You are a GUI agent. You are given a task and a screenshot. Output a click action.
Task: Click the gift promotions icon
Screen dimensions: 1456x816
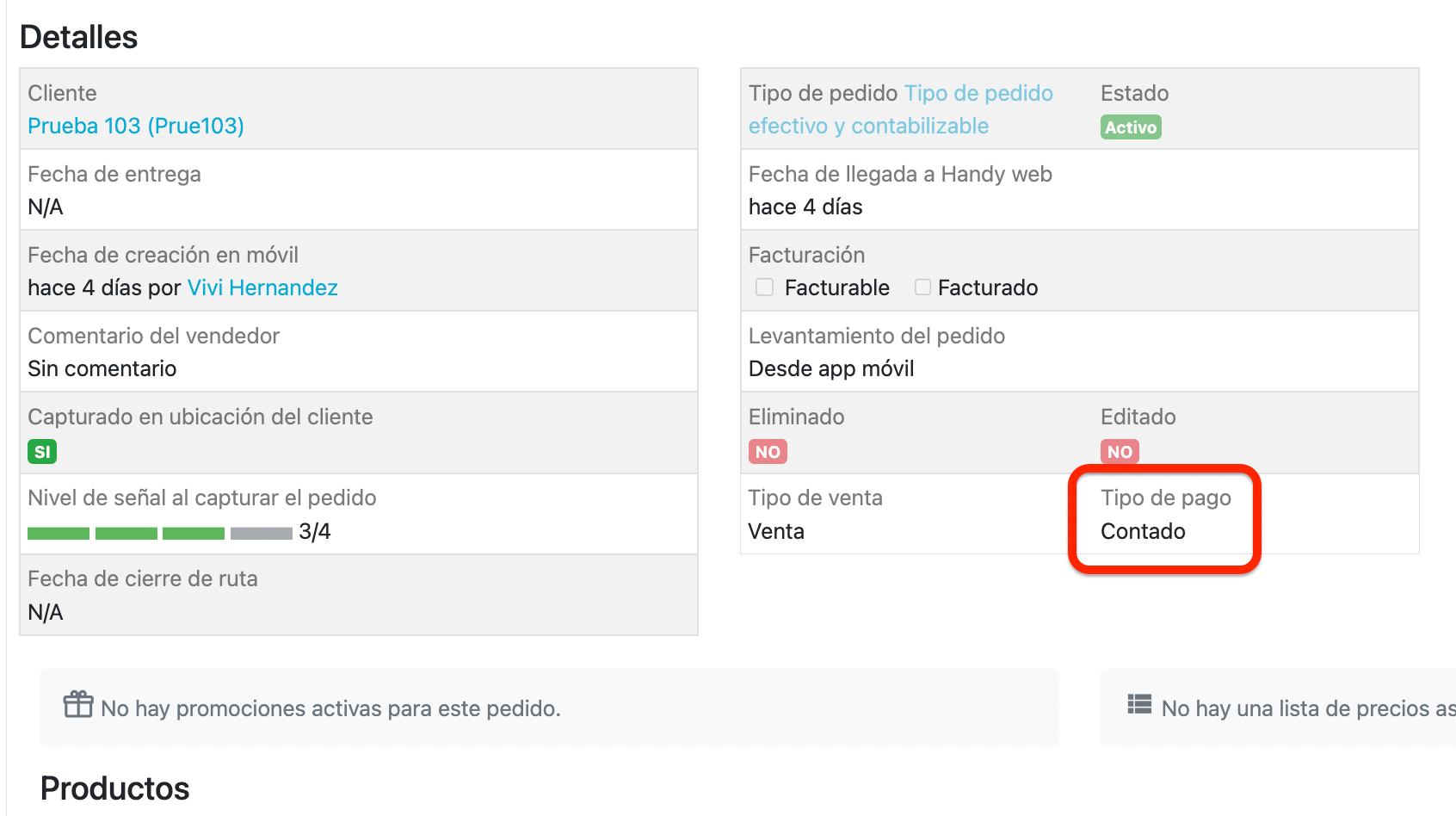coord(78,704)
